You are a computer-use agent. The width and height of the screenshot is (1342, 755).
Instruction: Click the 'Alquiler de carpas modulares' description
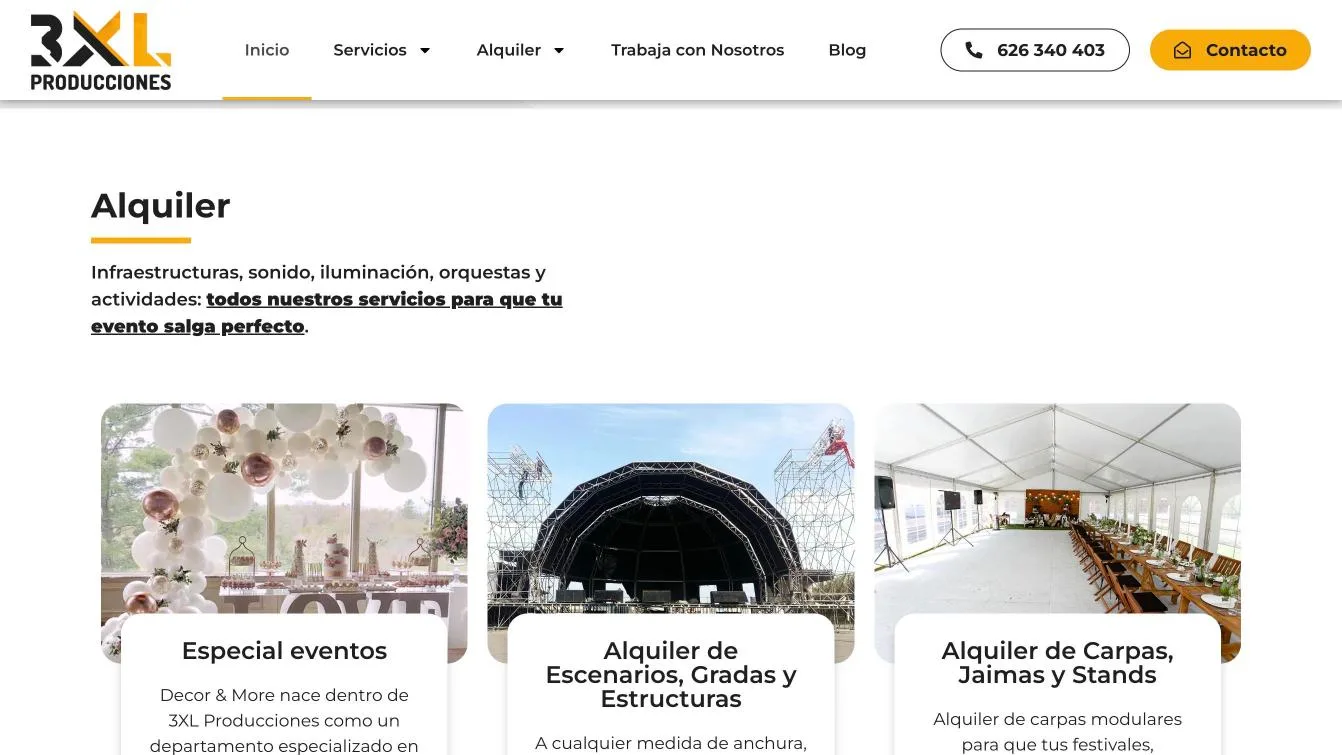pyautogui.click(x=1058, y=732)
